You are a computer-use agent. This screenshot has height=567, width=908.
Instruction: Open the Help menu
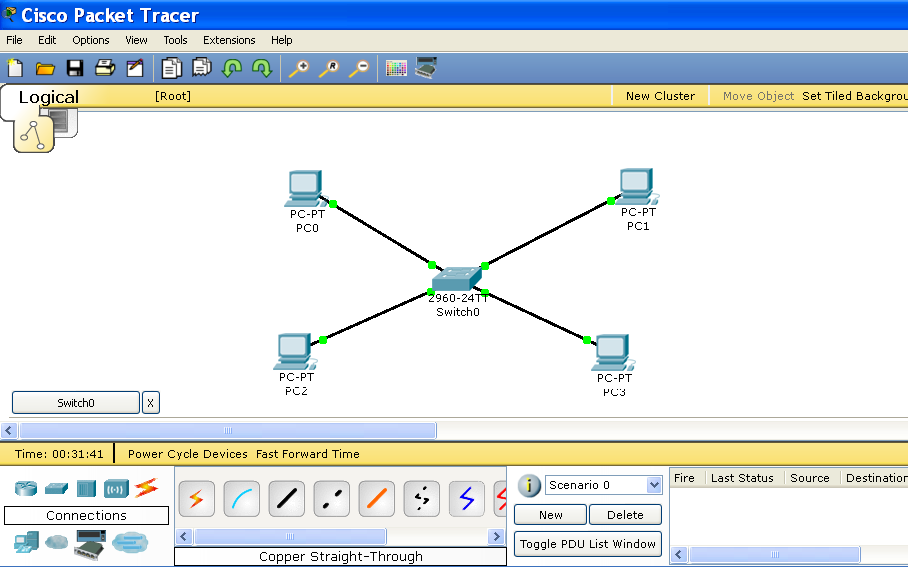pos(282,40)
